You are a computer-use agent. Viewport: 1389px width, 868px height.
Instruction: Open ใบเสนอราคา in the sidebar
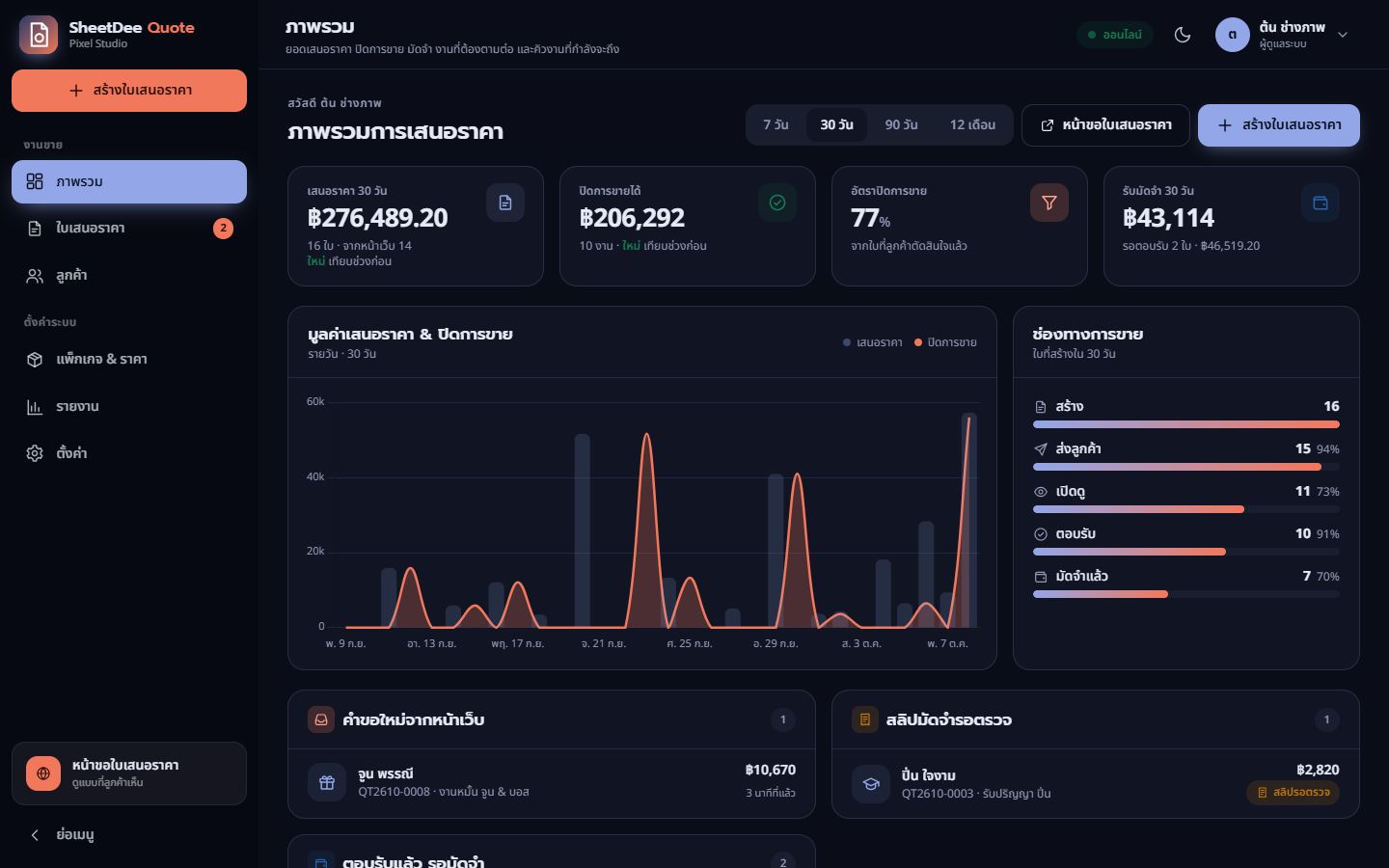point(129,229)
